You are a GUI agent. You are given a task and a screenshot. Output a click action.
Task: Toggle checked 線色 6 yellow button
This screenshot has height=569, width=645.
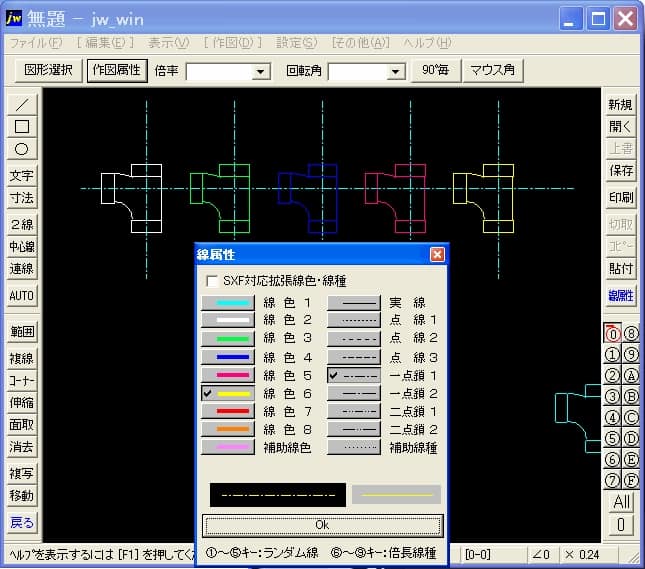click(x=228, y=393)
